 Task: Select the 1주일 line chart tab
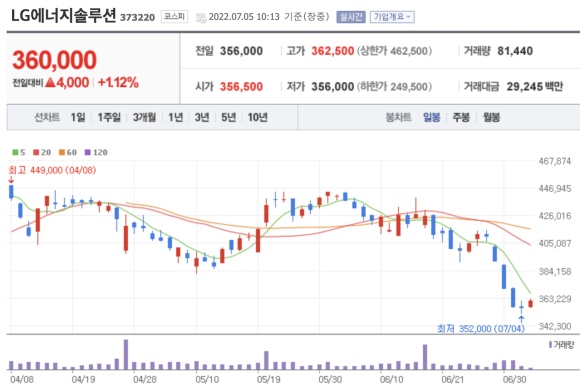(109, 118)
